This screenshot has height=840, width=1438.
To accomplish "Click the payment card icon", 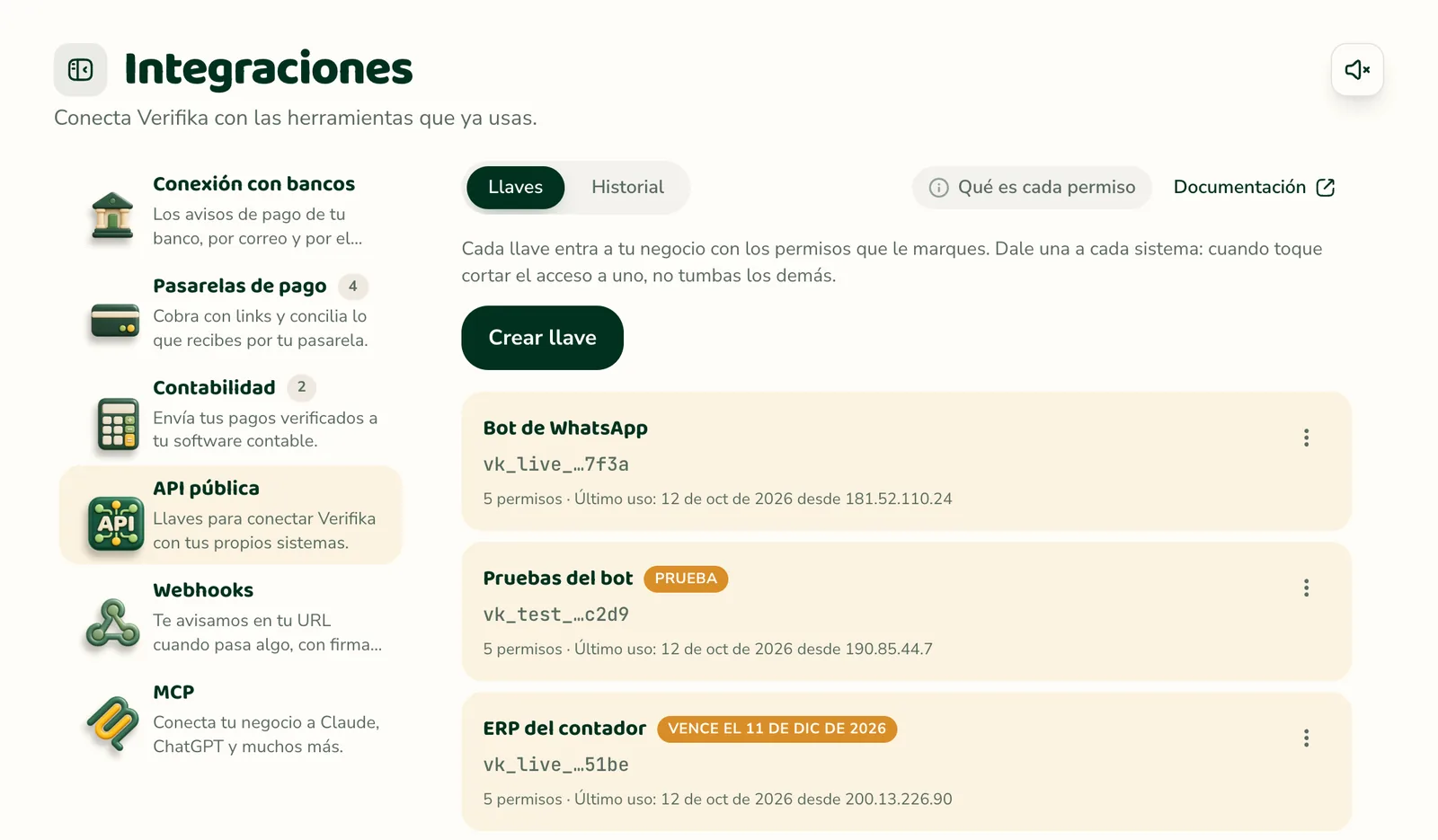I will 115,319.
